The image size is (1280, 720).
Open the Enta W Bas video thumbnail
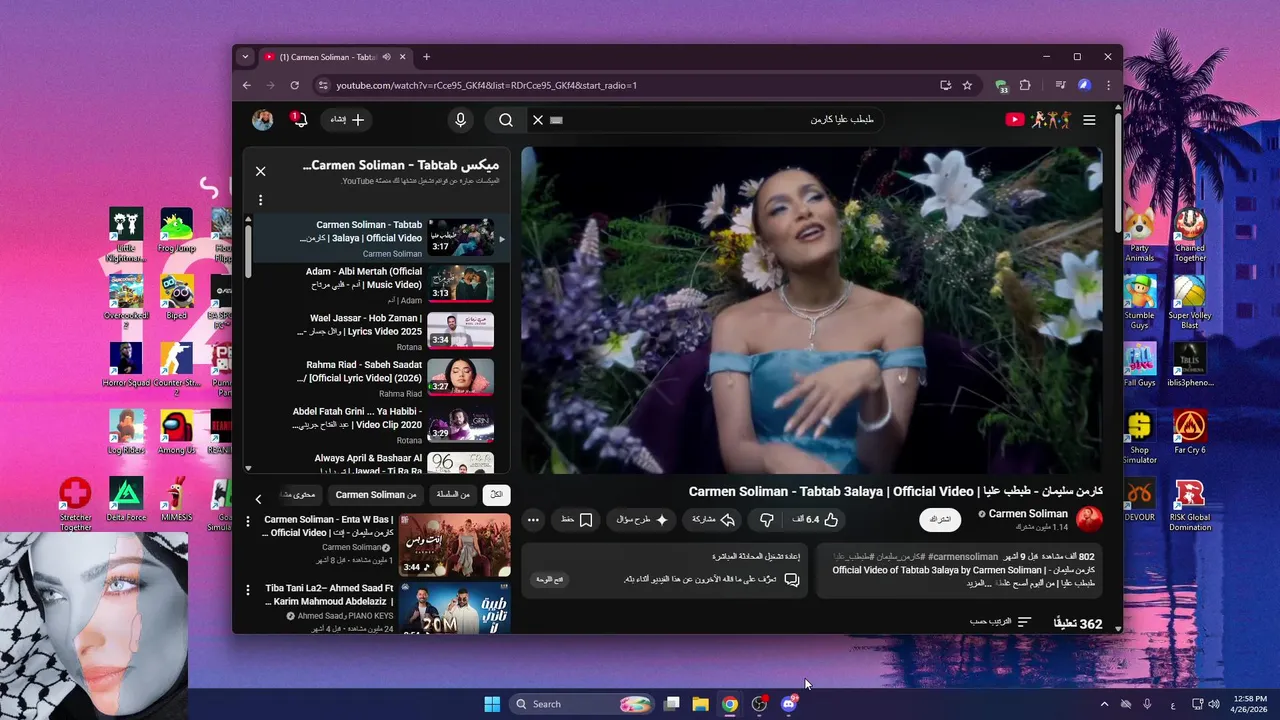click(455, 545)
